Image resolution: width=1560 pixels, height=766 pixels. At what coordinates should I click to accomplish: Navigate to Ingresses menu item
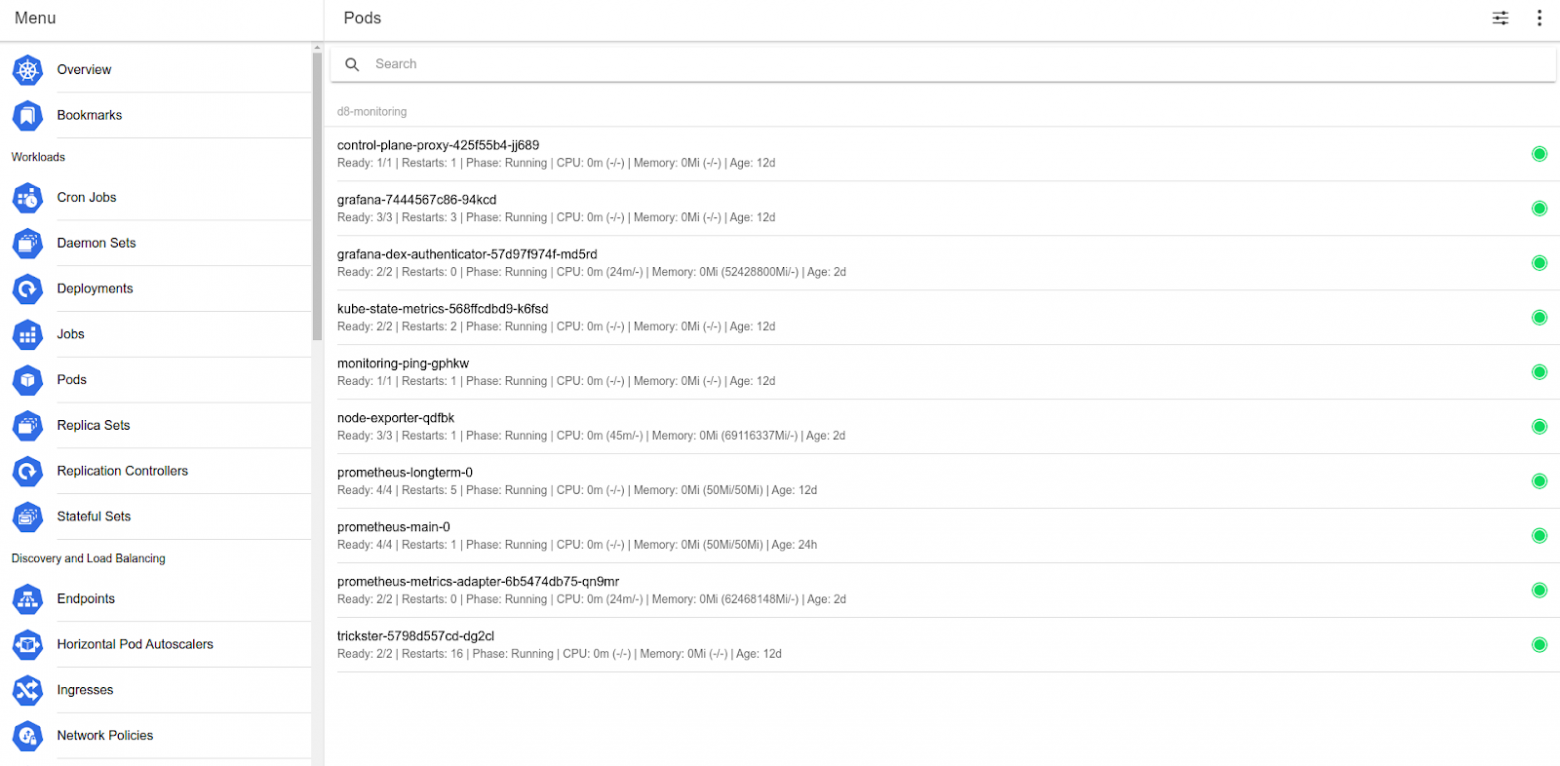(x=85, y=690)
